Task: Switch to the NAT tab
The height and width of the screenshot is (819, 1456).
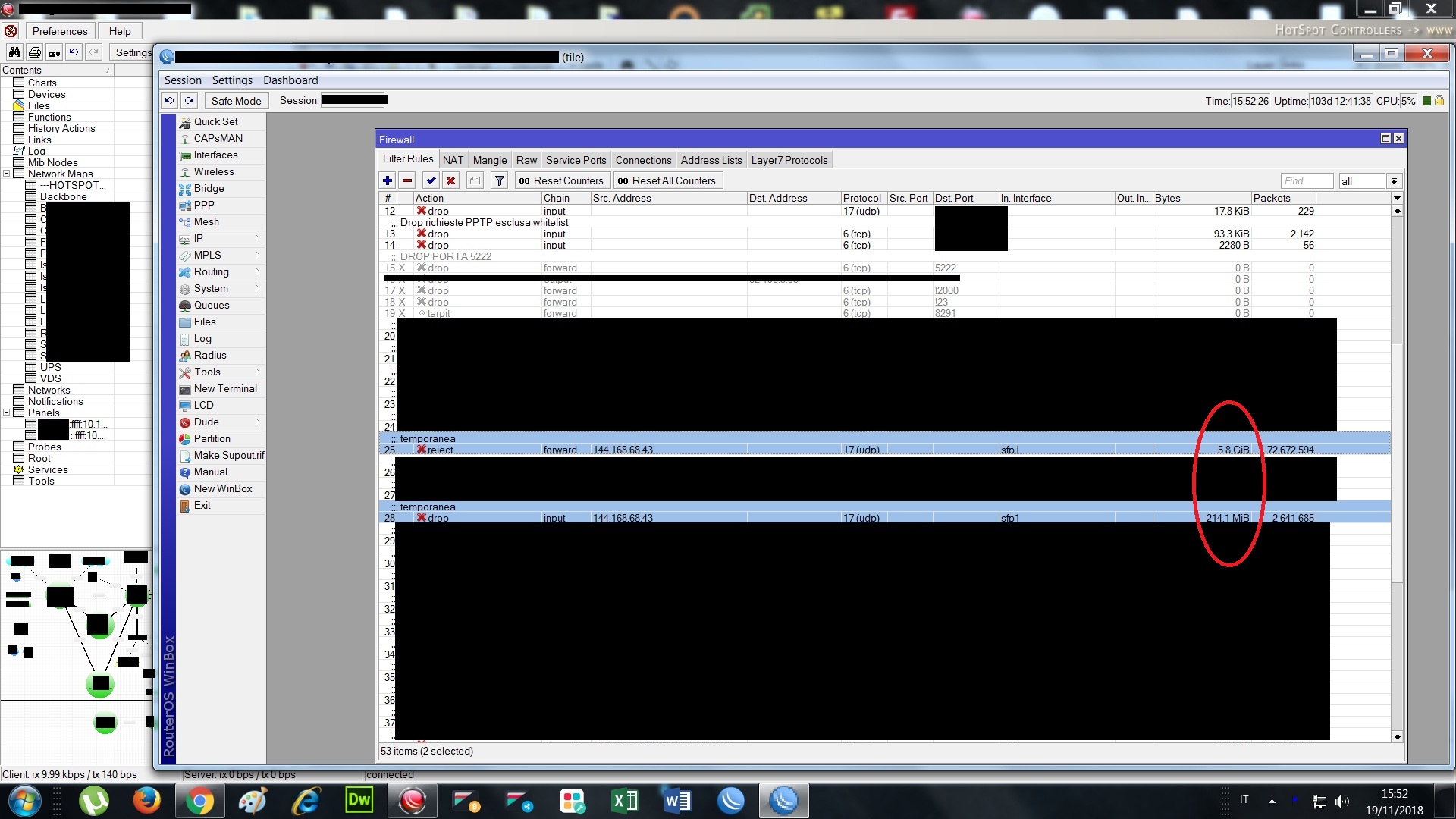Action: [453, 160]
